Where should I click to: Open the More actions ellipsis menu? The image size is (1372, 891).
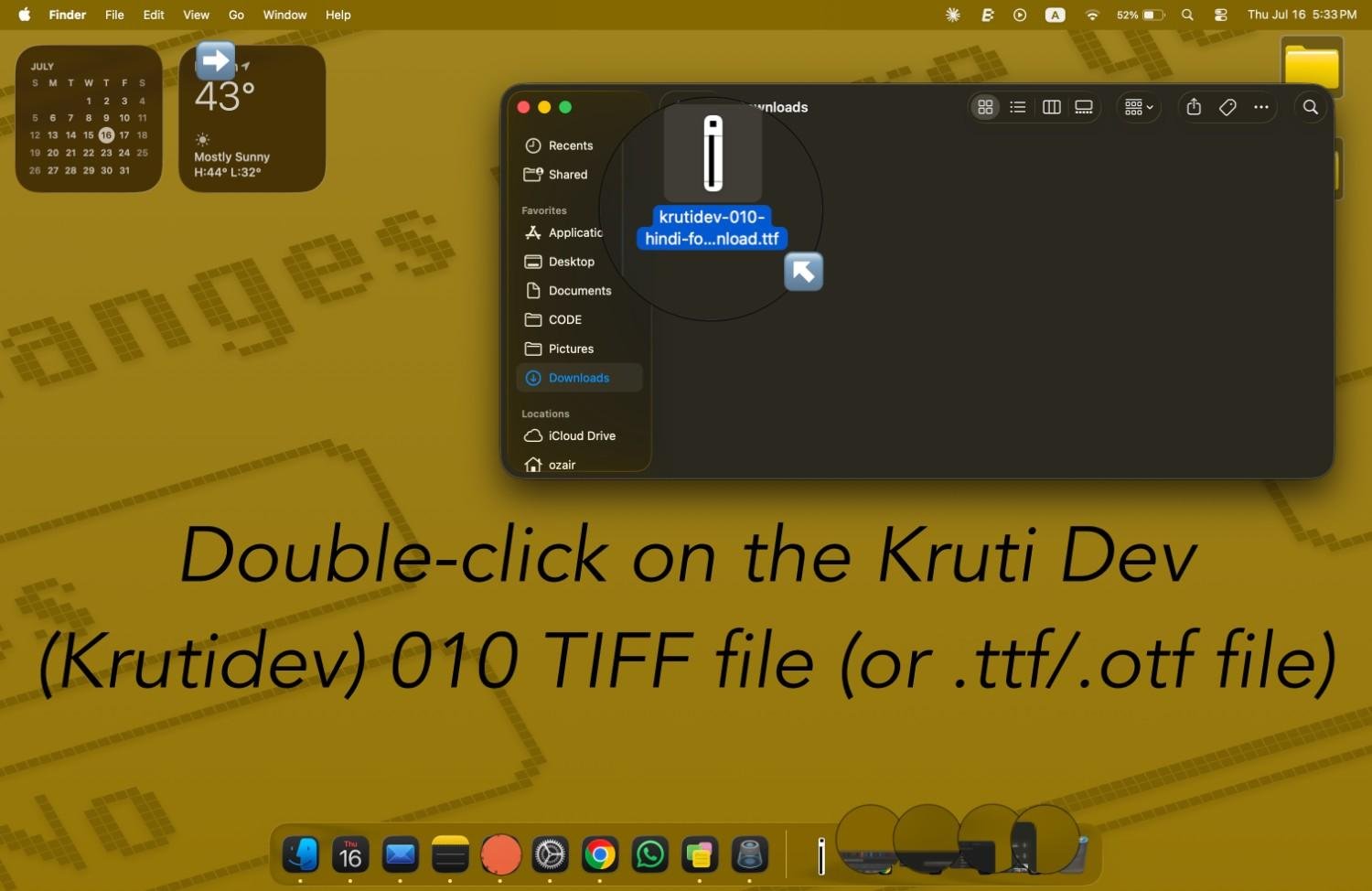(x=1261, y=107)
